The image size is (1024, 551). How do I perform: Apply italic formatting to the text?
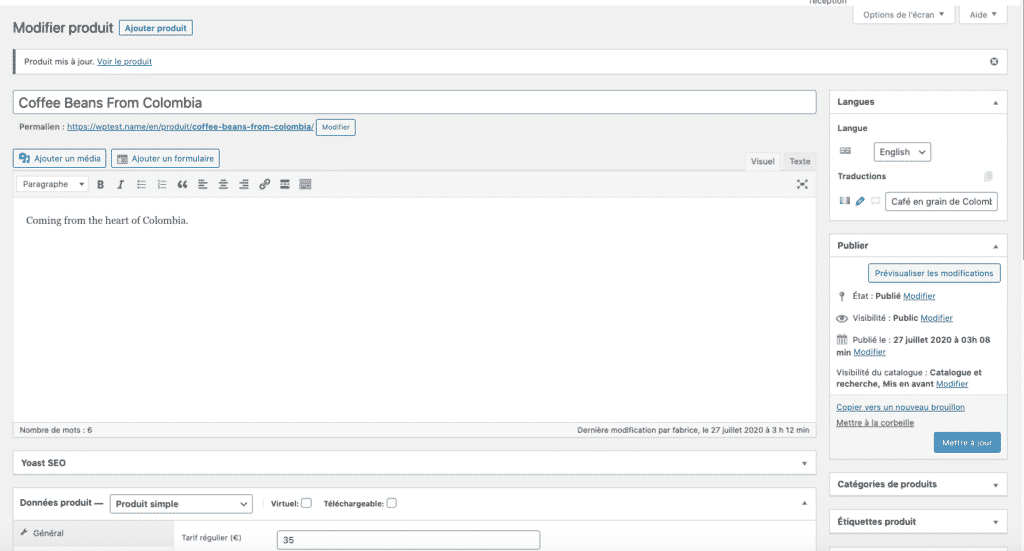click(120, 185)
